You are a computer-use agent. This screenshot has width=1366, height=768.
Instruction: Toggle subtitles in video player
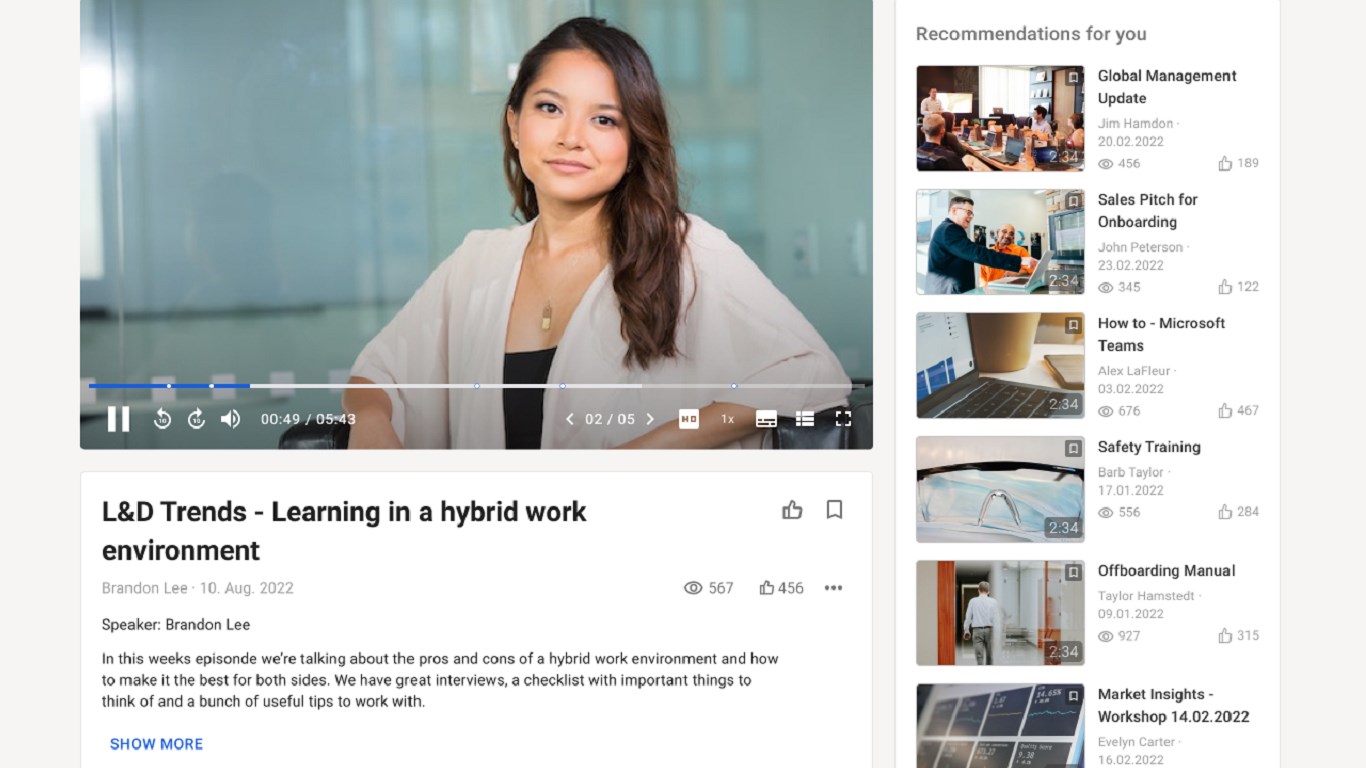[x=766, y=419]
